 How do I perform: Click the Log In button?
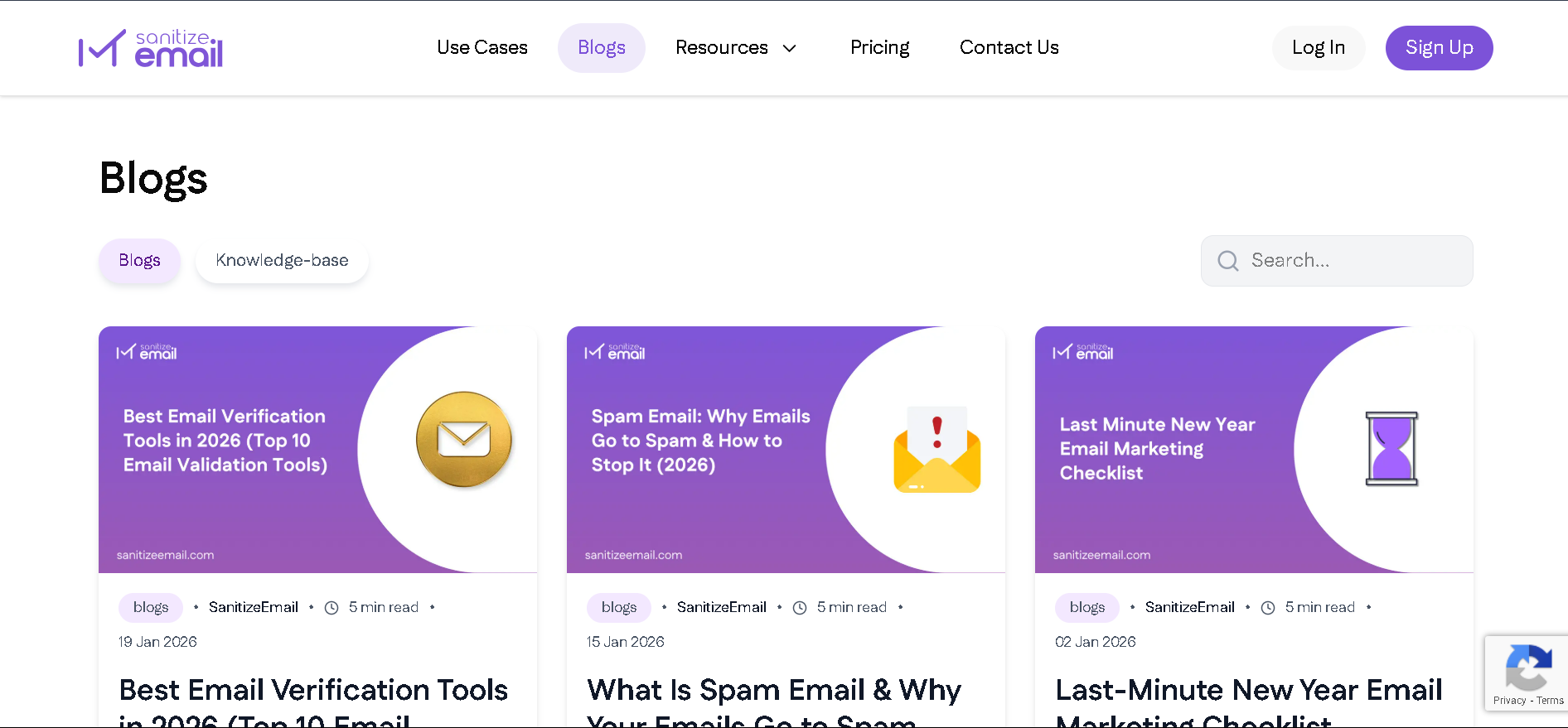1318,48
